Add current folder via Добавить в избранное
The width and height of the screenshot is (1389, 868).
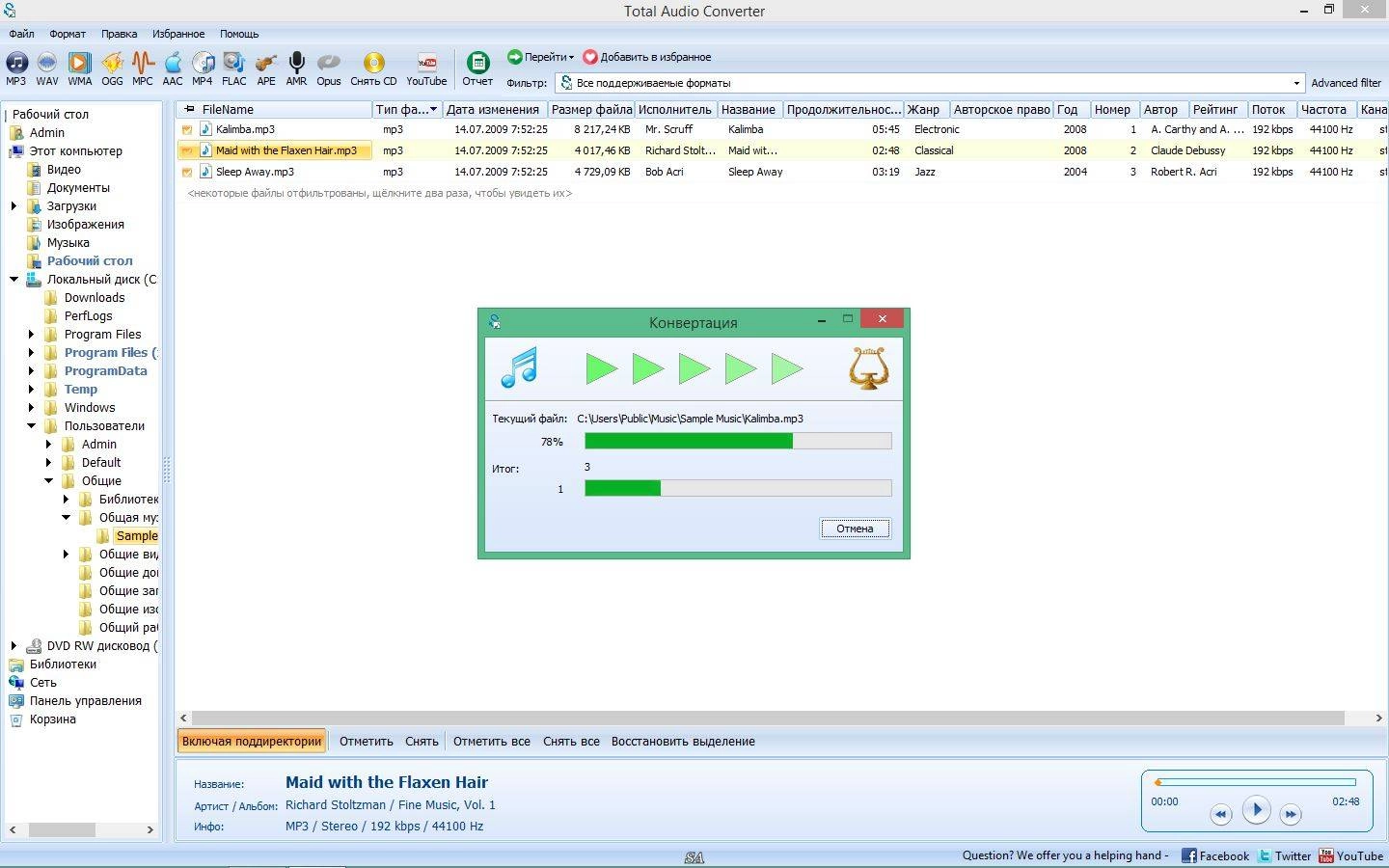646,57
